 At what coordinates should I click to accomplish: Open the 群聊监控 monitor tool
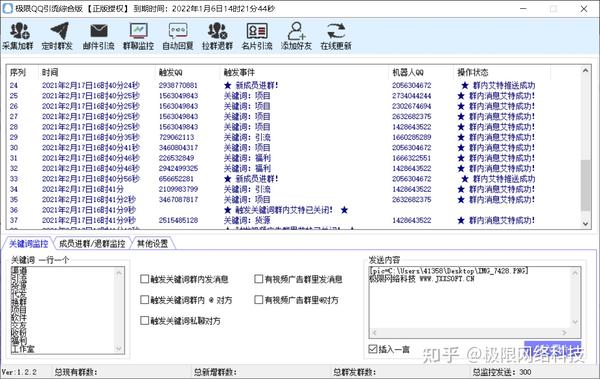[x=138, y=36]
